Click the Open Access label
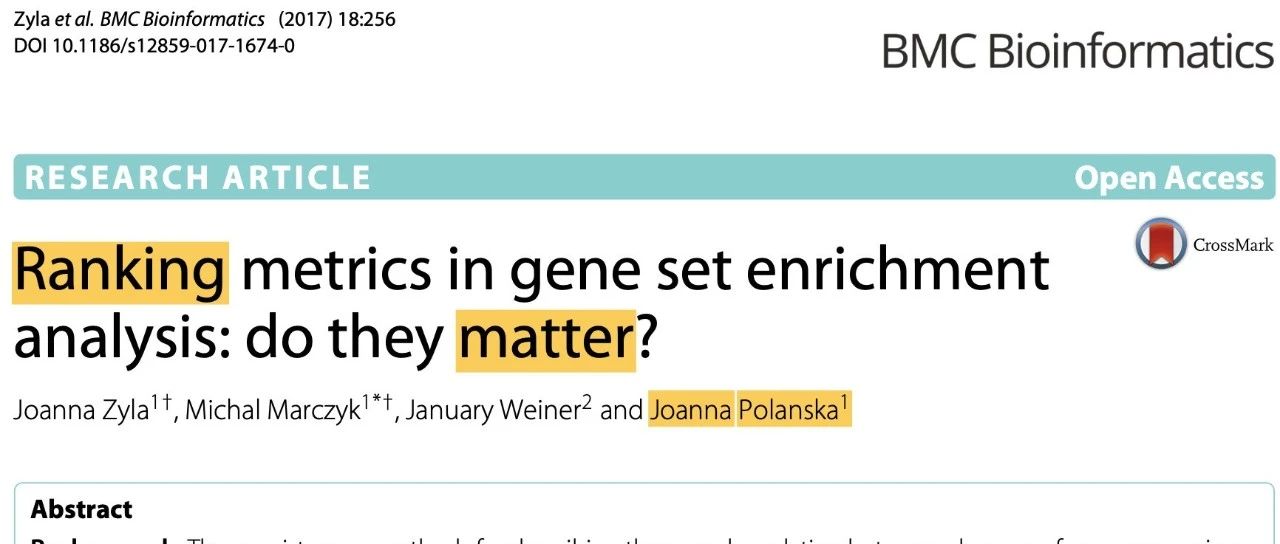The height and width of the screenshot is (544, 1280). coord(1169,179)
